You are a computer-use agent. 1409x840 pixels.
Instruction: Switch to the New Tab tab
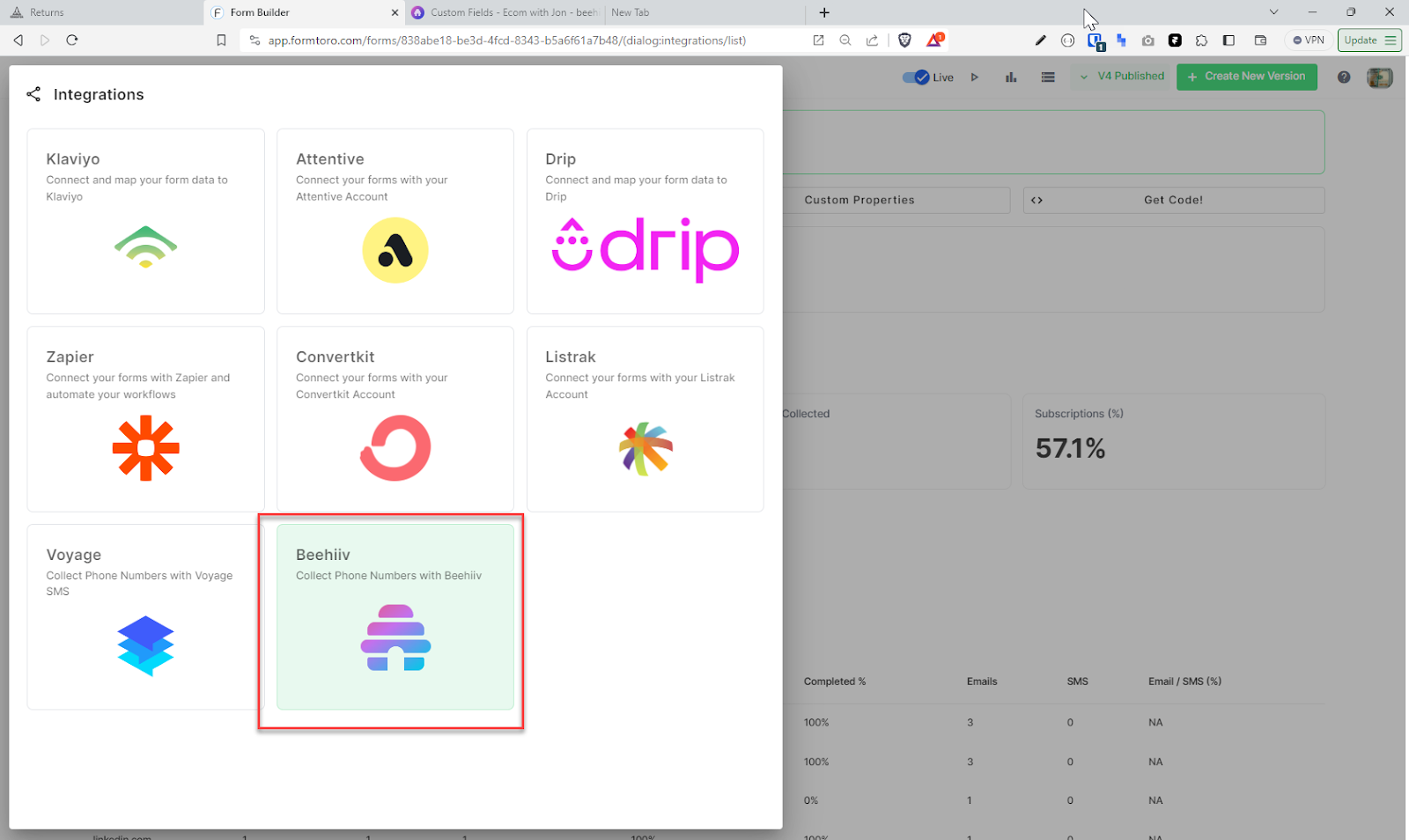point(704,12)
